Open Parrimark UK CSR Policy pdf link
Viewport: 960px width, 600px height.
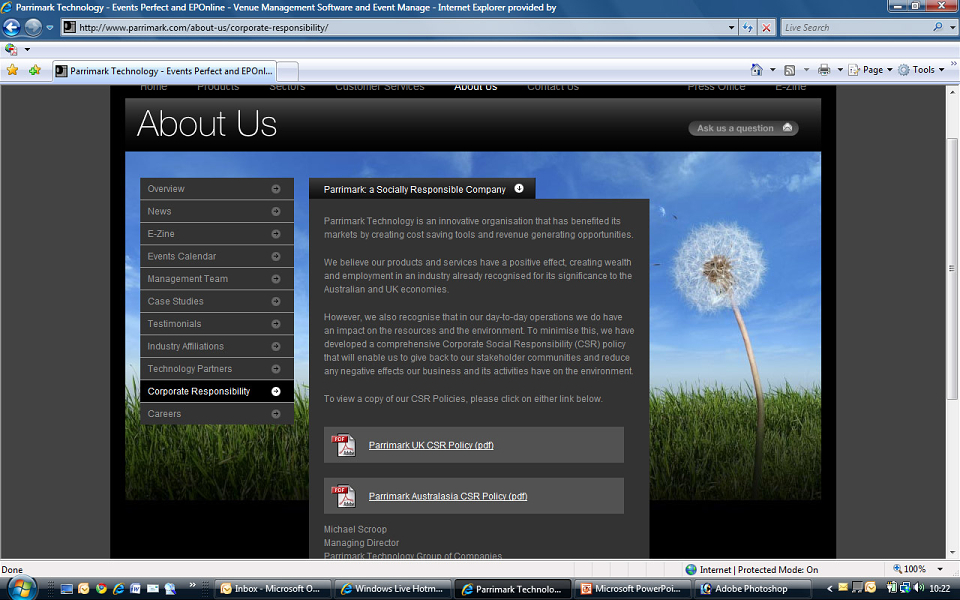(x=431, y=445)
